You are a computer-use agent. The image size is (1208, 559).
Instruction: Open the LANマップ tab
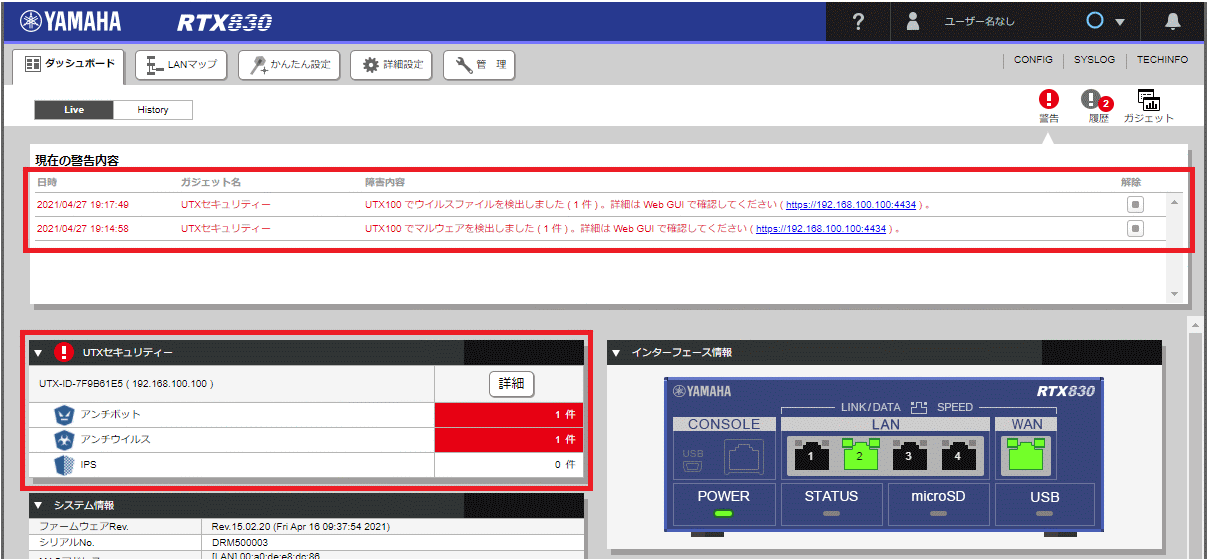point(182,65)
